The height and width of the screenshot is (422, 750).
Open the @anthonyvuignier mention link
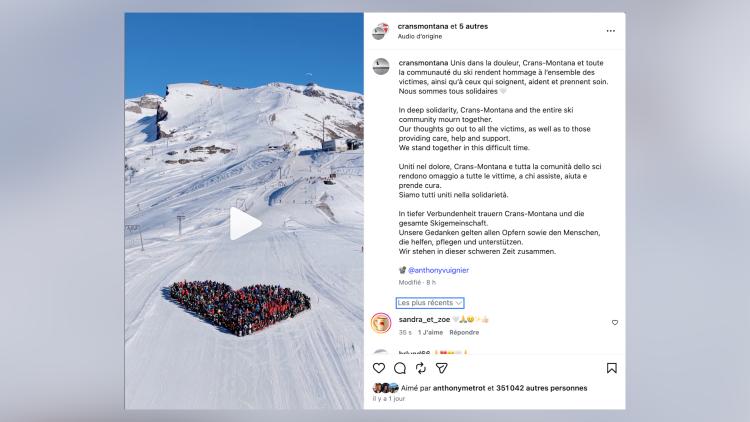438,270
